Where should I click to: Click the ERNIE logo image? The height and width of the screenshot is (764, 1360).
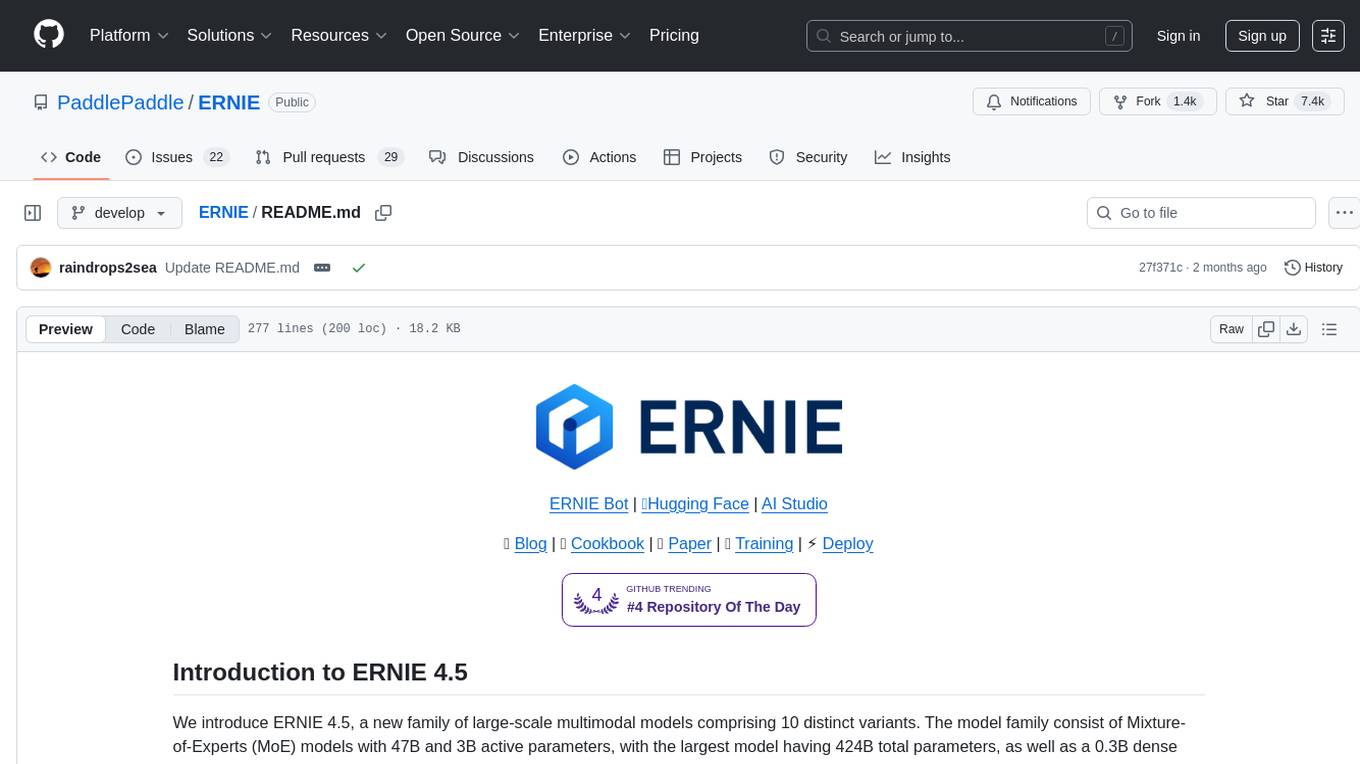point(689,427)
